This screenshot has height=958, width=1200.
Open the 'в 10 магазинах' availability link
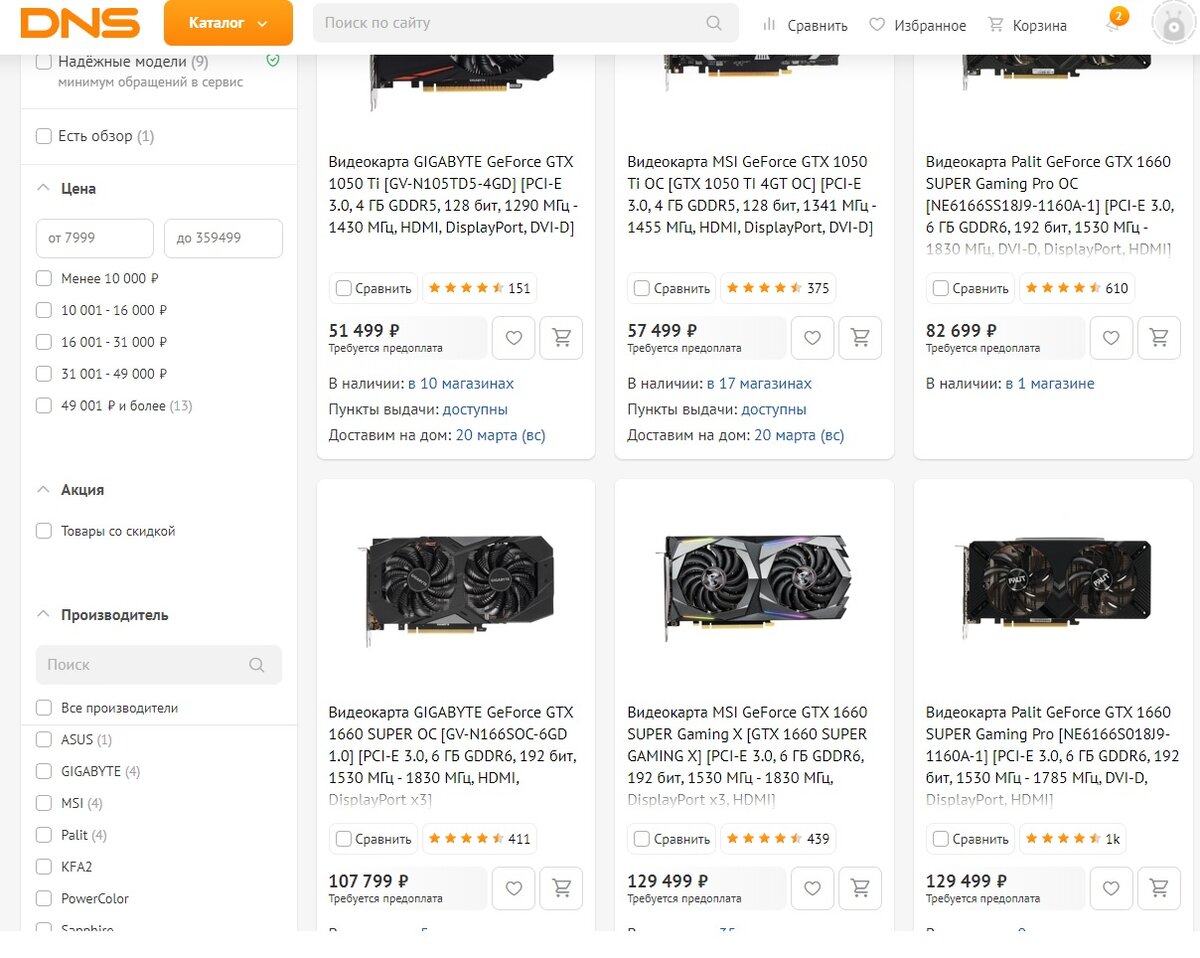pyautogui.click(x=461, y=384)
